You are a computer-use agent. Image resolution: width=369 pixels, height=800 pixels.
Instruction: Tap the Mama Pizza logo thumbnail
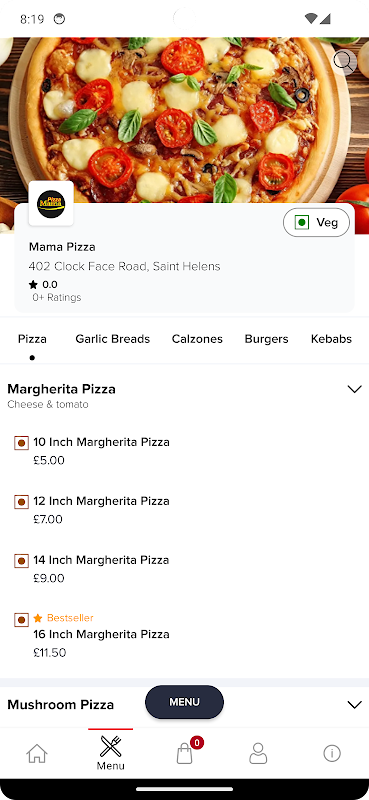[x=51, y=203]
